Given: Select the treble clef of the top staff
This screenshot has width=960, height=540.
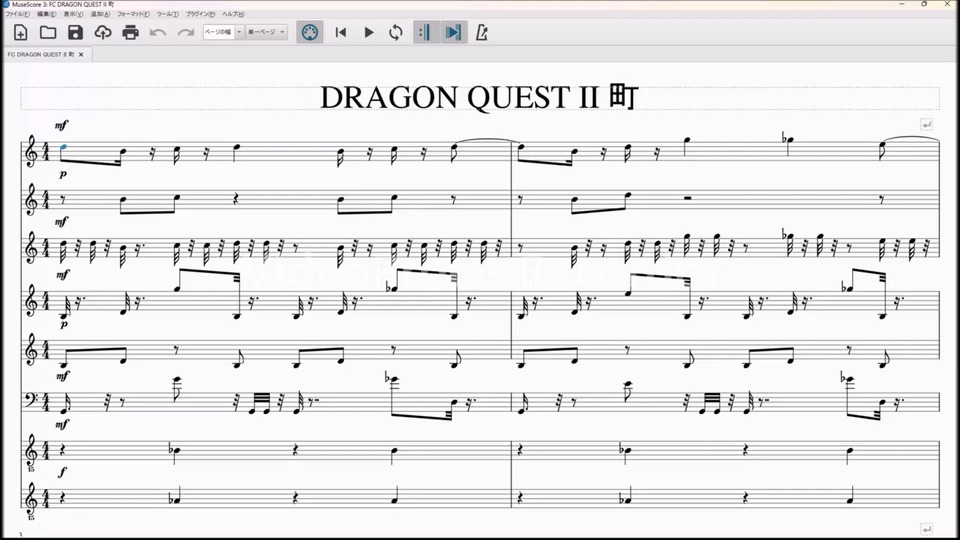Looking at the screenshot, I should [32, 151].
